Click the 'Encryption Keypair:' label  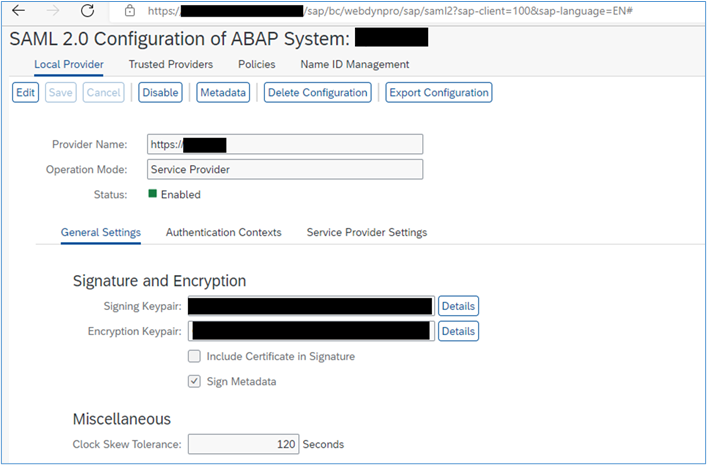tap(135, 331)
